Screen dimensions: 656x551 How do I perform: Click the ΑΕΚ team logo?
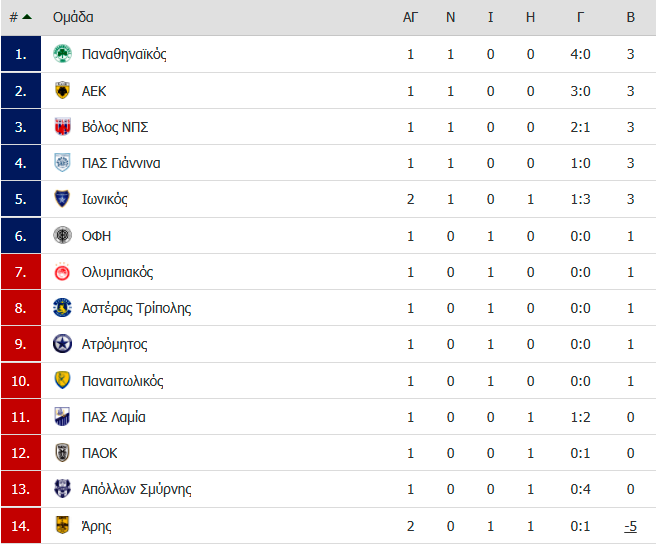62,90
